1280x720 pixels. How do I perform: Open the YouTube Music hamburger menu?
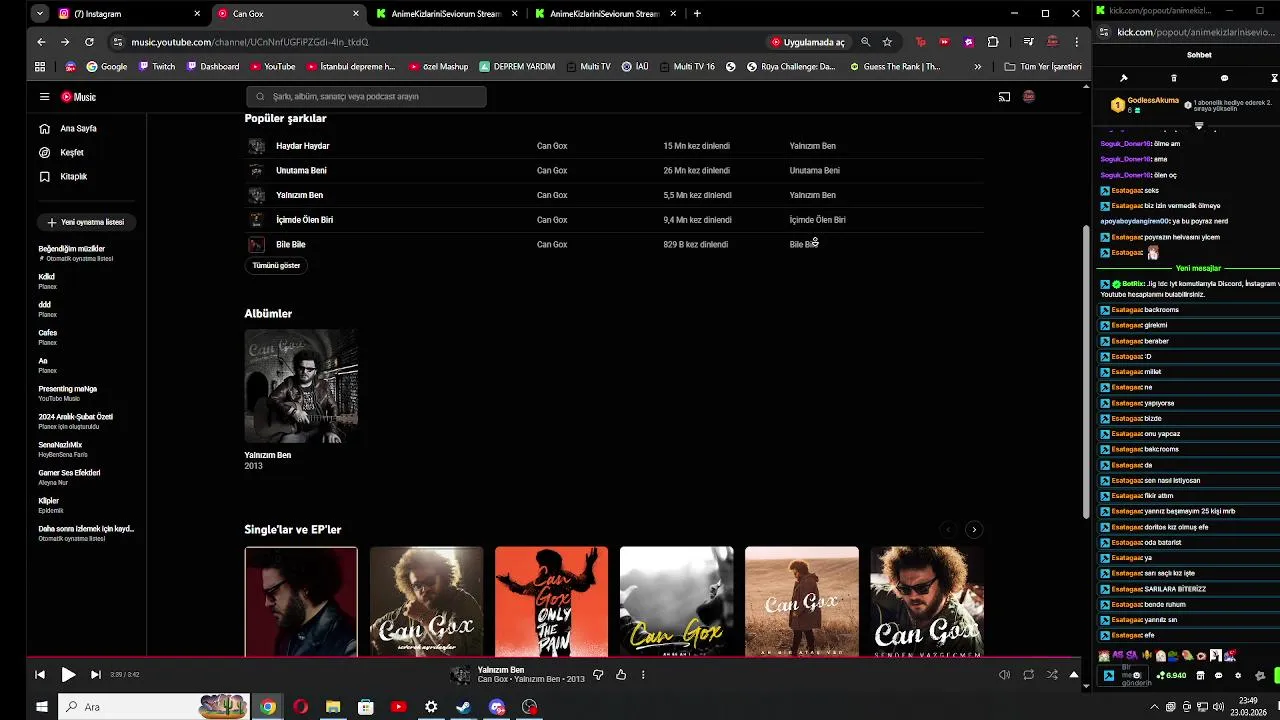click(x=44, y=97)
